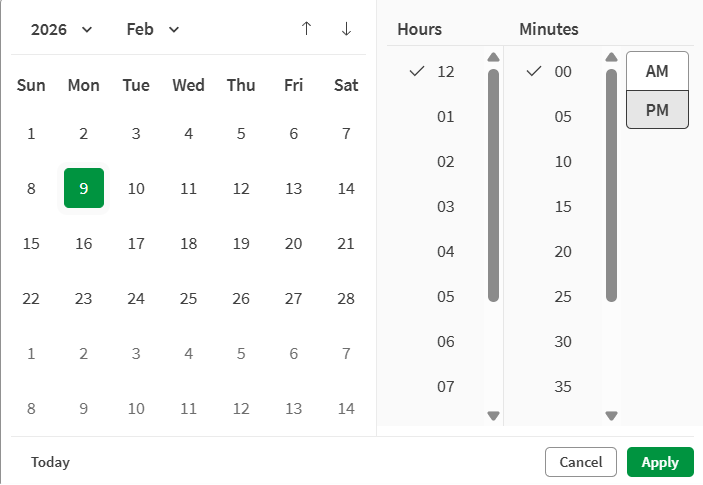Choose hour 05 from Hours list
Screen dimensions: 703x485
coord(446,297)
